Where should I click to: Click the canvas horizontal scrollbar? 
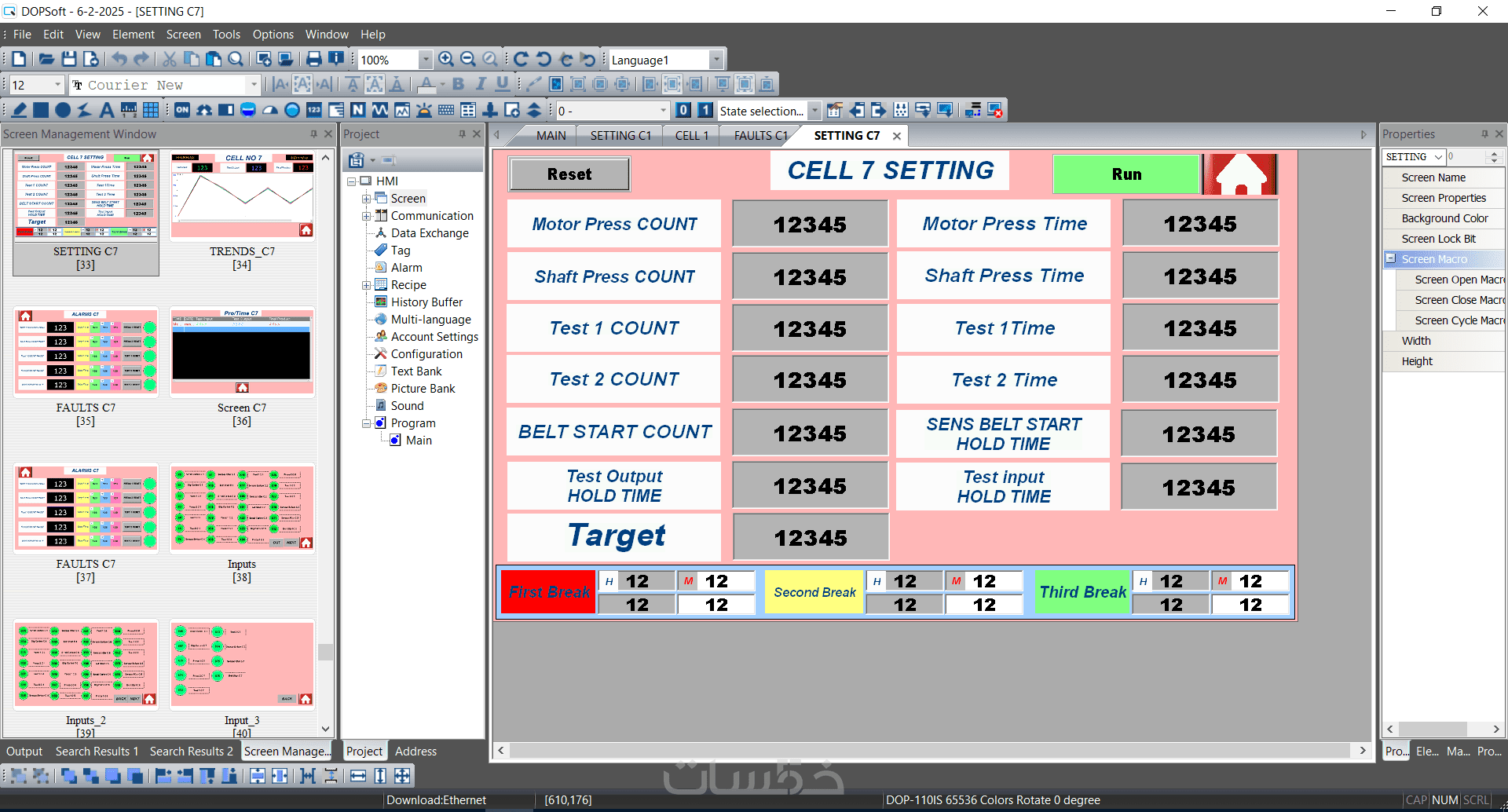tap(929, 751)
